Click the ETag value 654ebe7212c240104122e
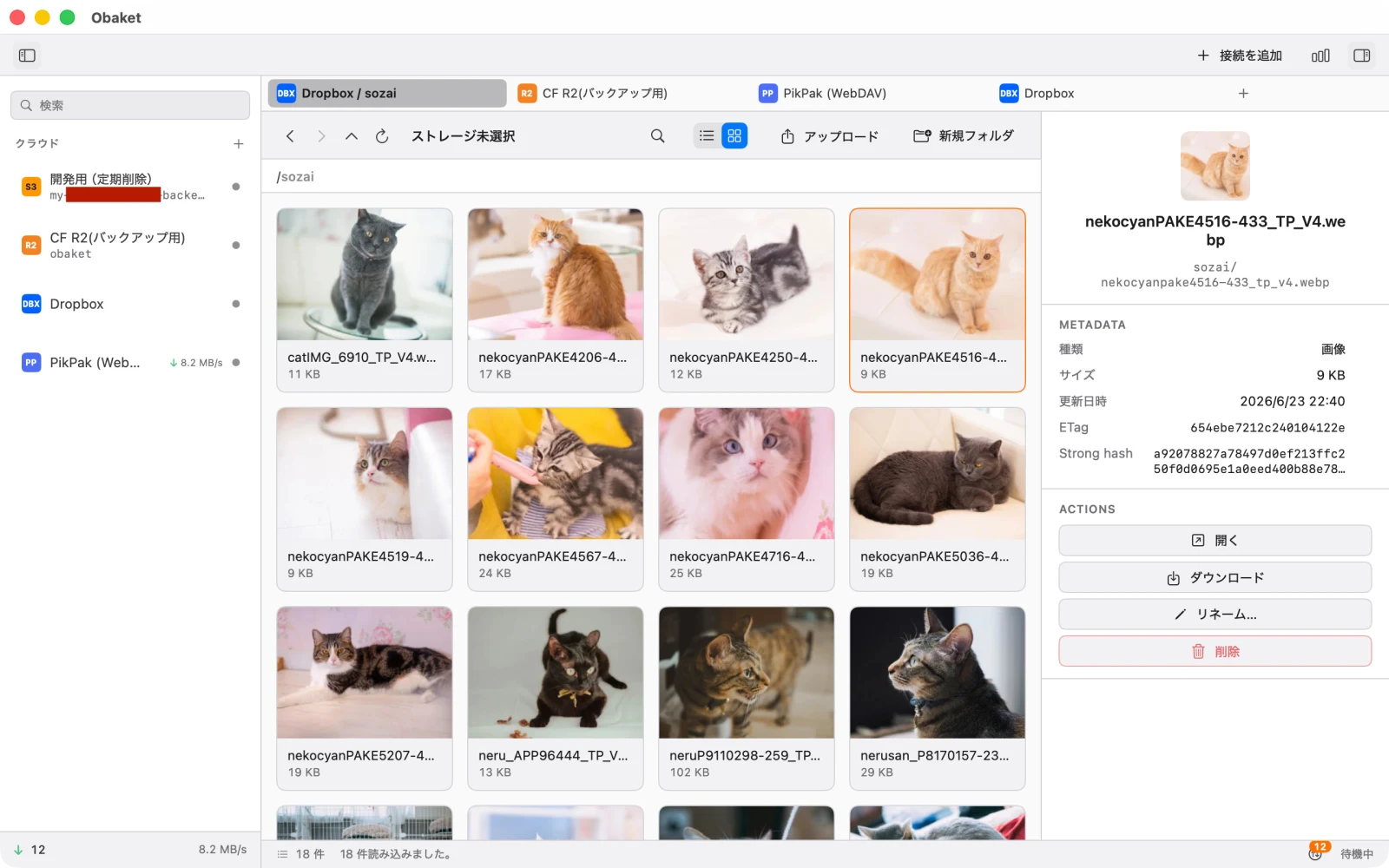This screenshot has height=868, width=1389. pyautogui.click(x=1267, y=428)
